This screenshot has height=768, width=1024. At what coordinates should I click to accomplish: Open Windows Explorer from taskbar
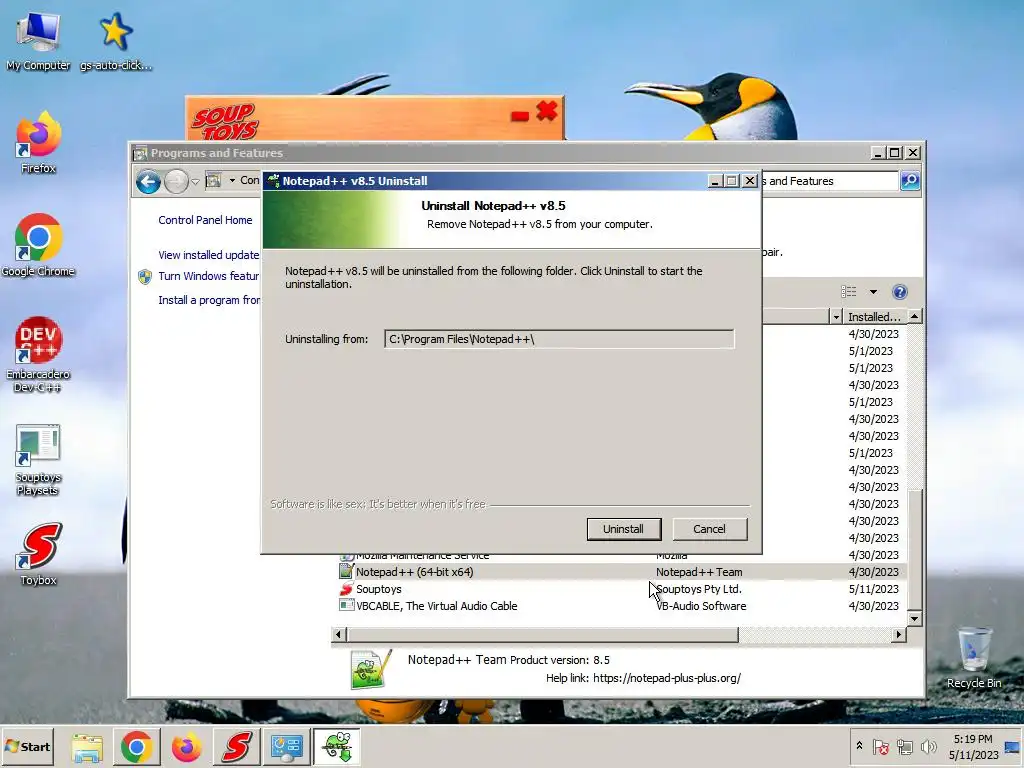pyautogui.click(x=87, y=747)
